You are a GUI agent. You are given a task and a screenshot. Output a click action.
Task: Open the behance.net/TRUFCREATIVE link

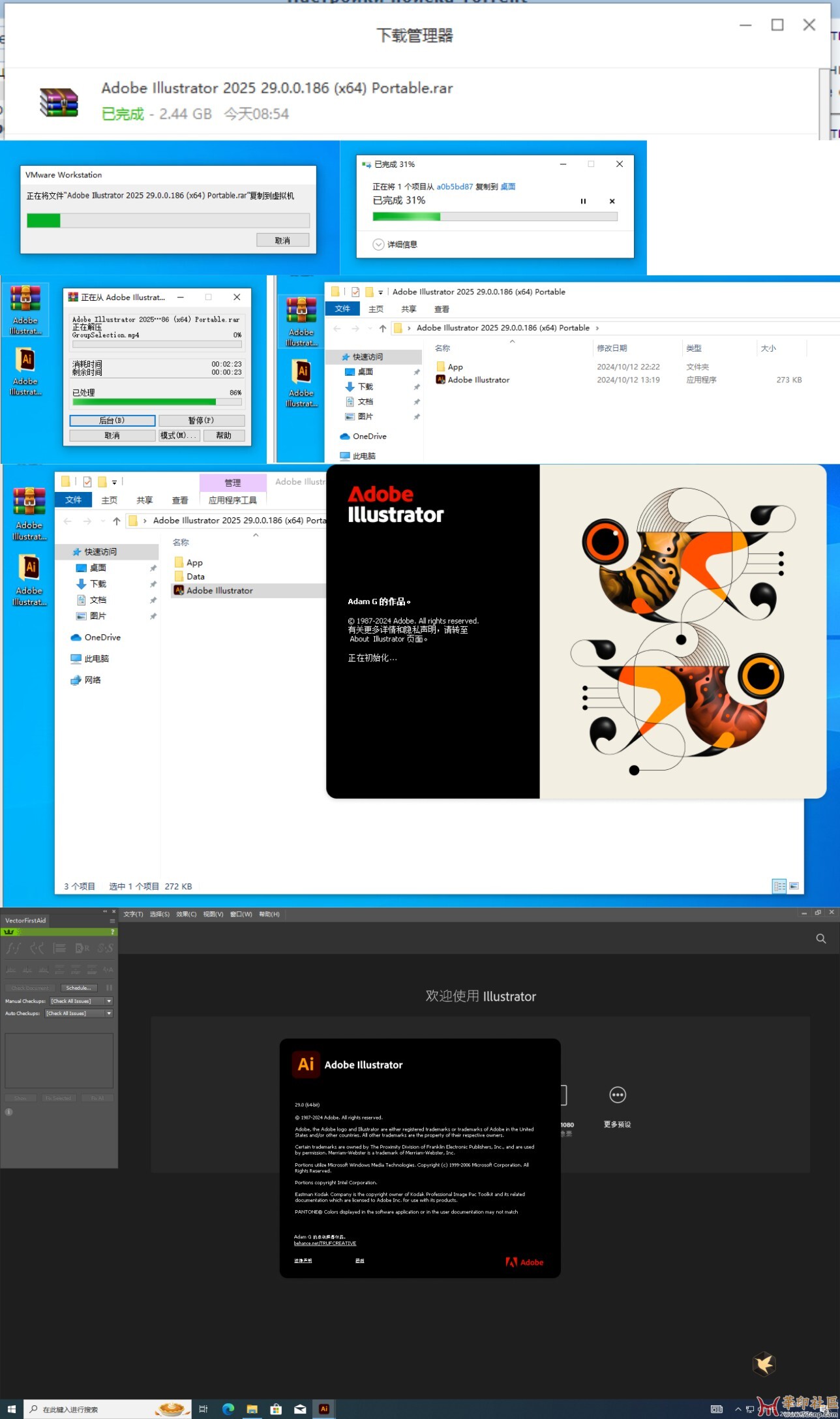[325, 1244]
